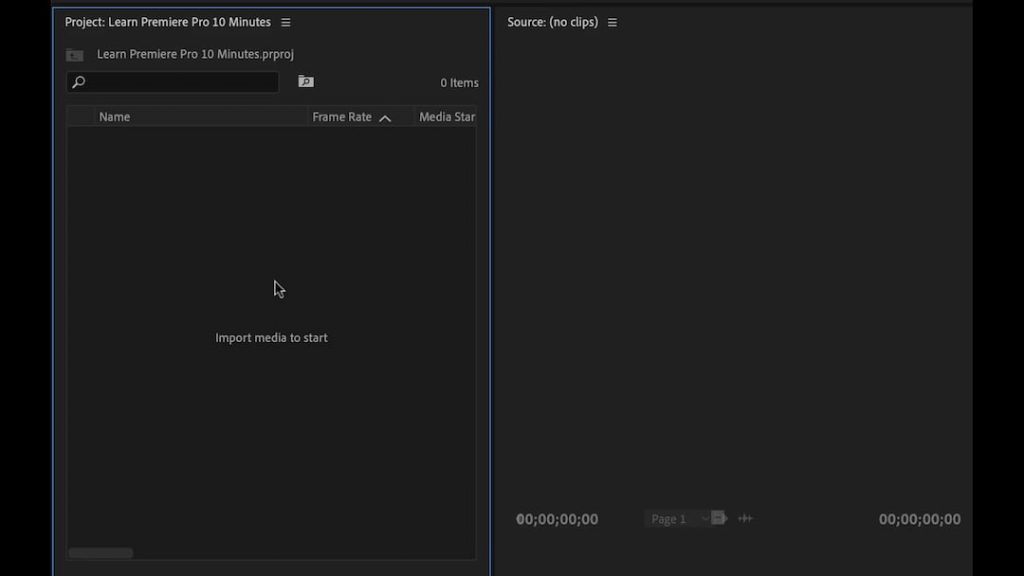This screenshot has width=1024, height=576.
Task: Click the horizontal scrollbar at panel bottom
Action: pyautogui.click(x=100, y=552)
